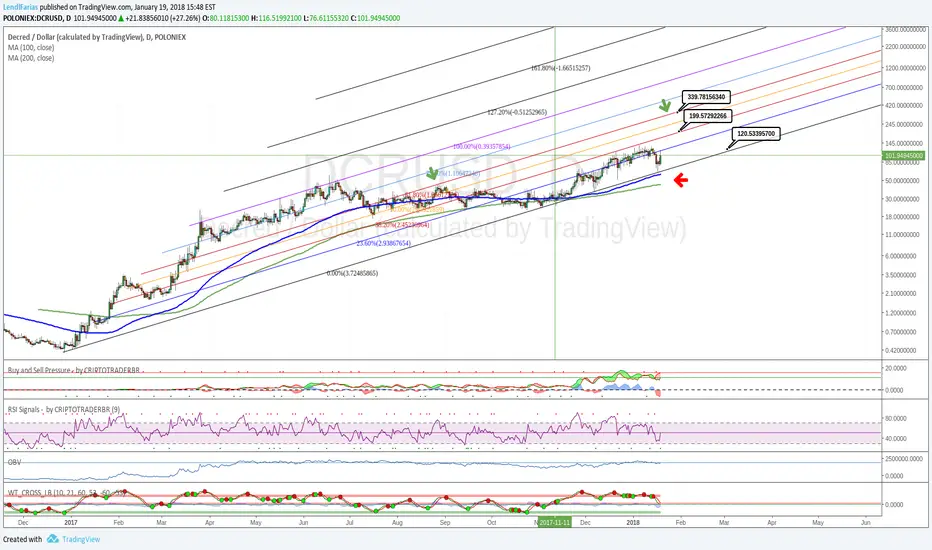Click the Buy and Sell Pressure indicator label

tap(73, 370)
